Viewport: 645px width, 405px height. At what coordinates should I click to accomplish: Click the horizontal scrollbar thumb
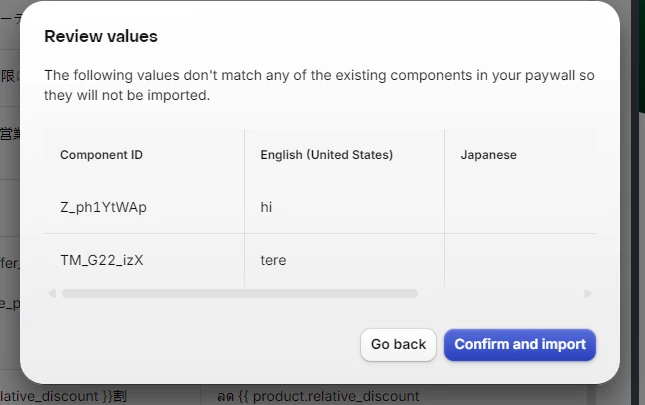pos(240,293)
